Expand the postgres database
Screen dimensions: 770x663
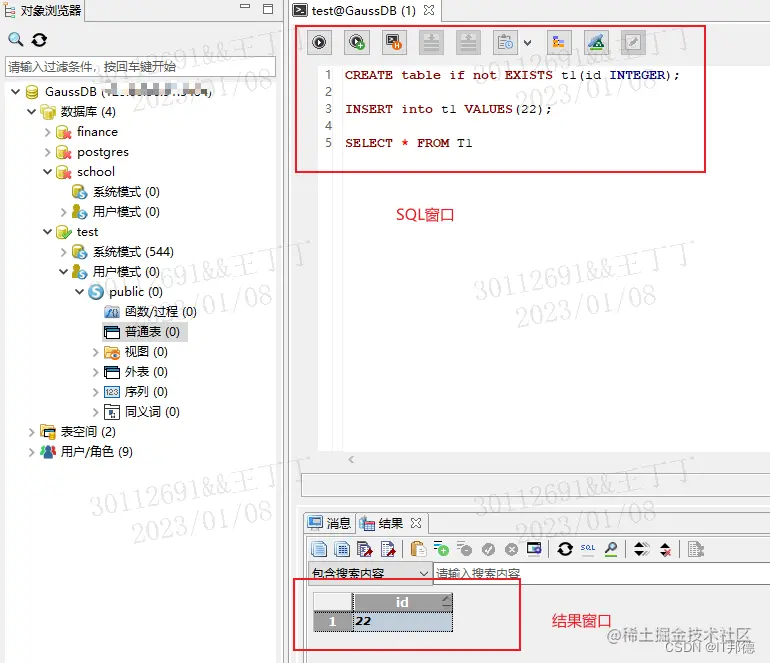(x=48, y=152)
